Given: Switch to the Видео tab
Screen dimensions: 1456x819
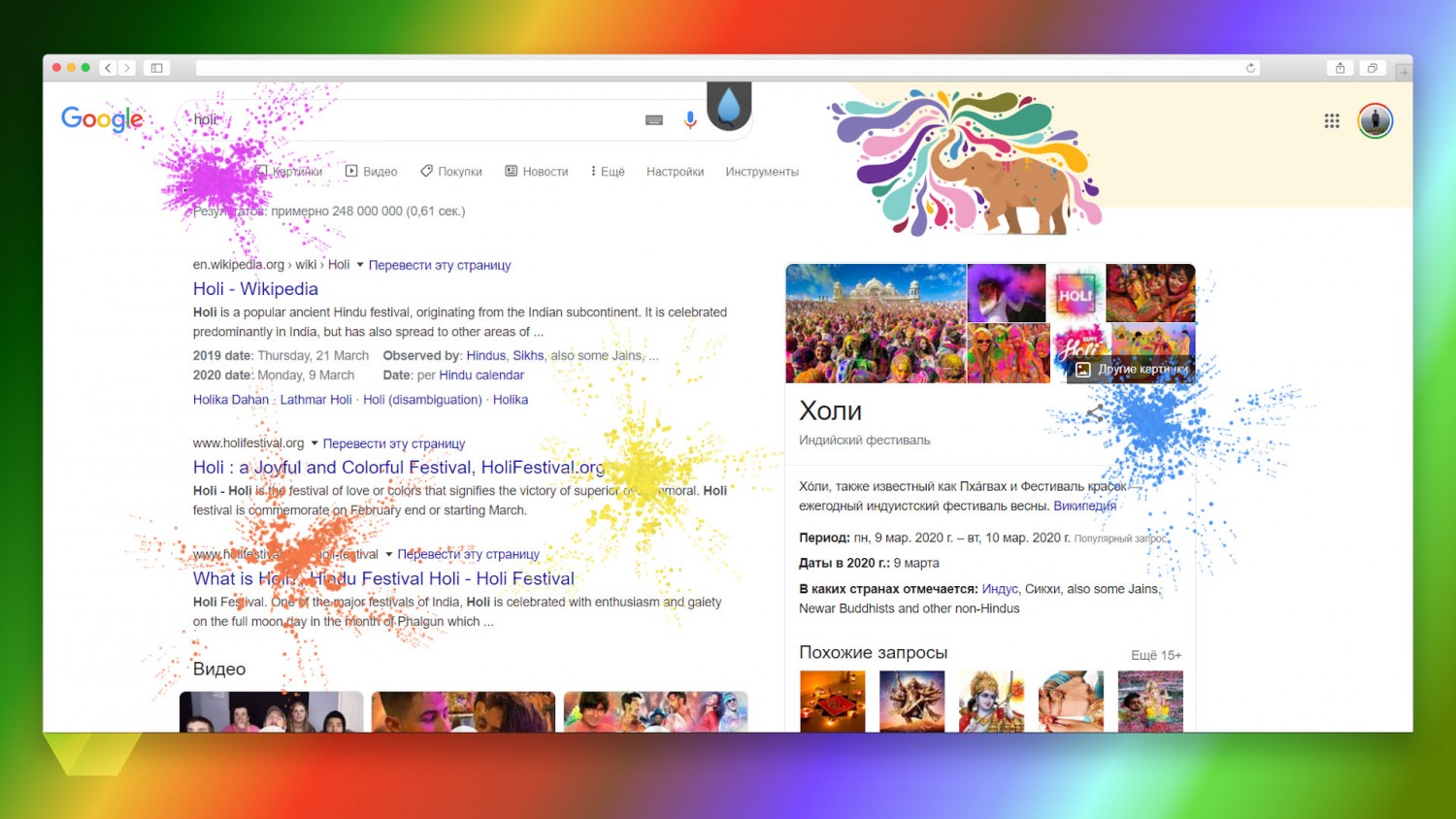Looking at the screenshot, I should point(372,172).
